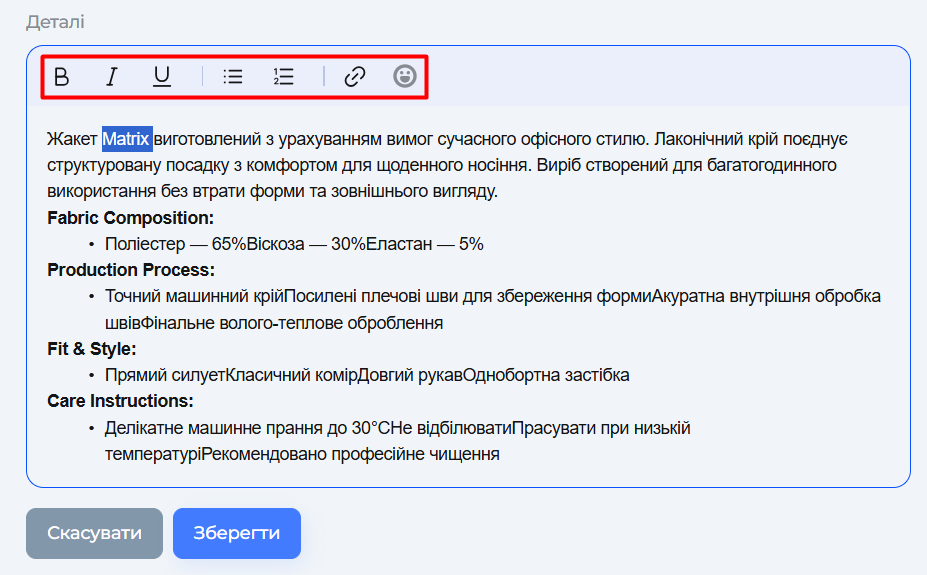Click the Деталі field label
Image resolution: width=927 pixels, height=575 pixels.
pyautogui.click(x=55, y=21)
